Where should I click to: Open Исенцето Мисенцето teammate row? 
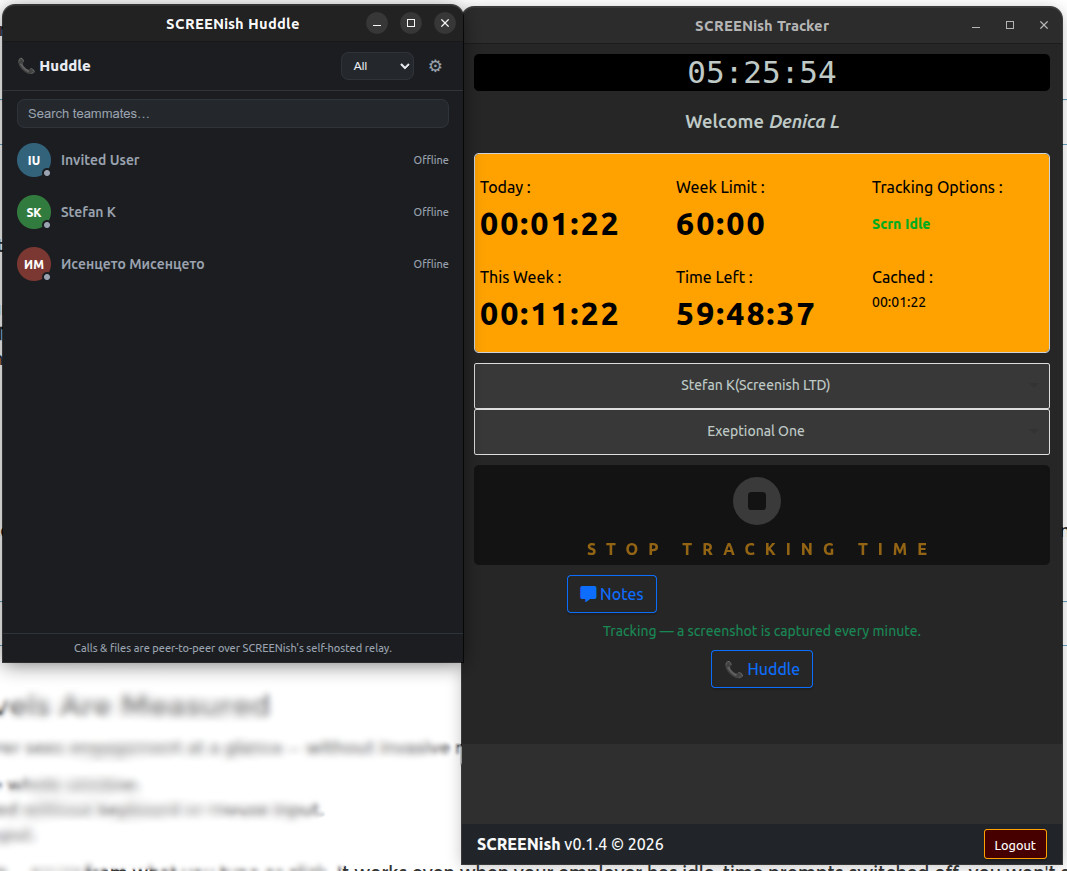point(233,264)
